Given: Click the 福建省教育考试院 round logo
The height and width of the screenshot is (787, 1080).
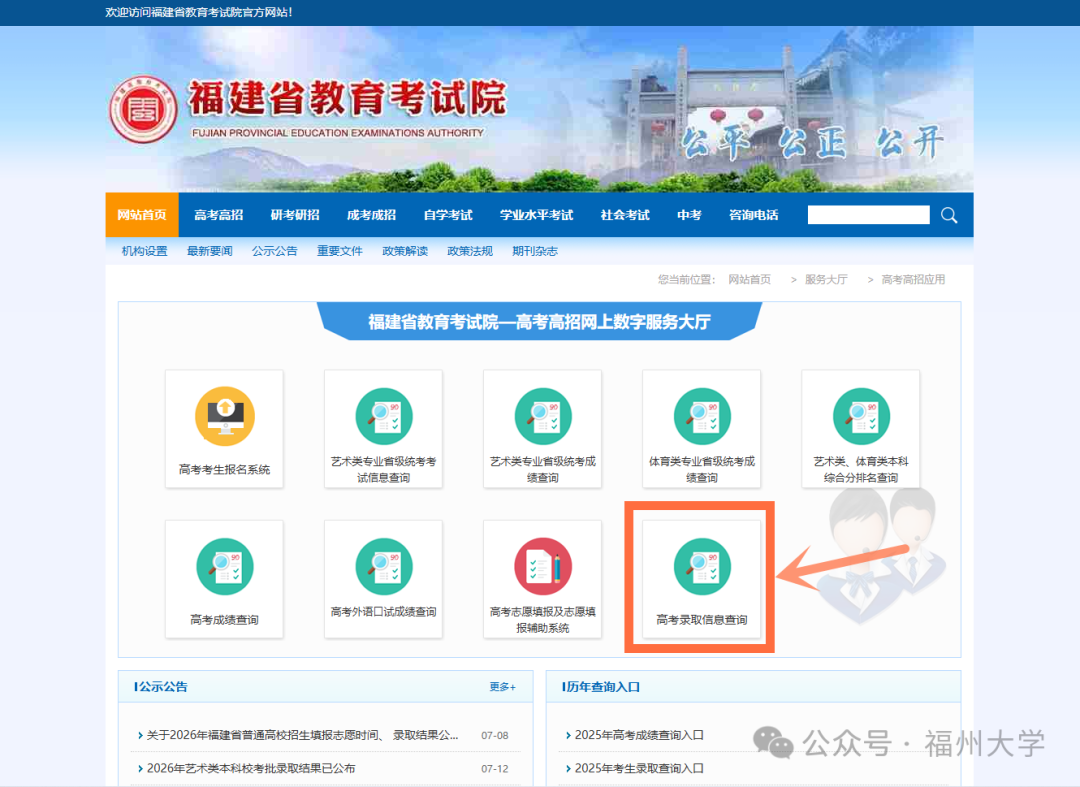Looking at the screenshot, I should tap(143, 109).
